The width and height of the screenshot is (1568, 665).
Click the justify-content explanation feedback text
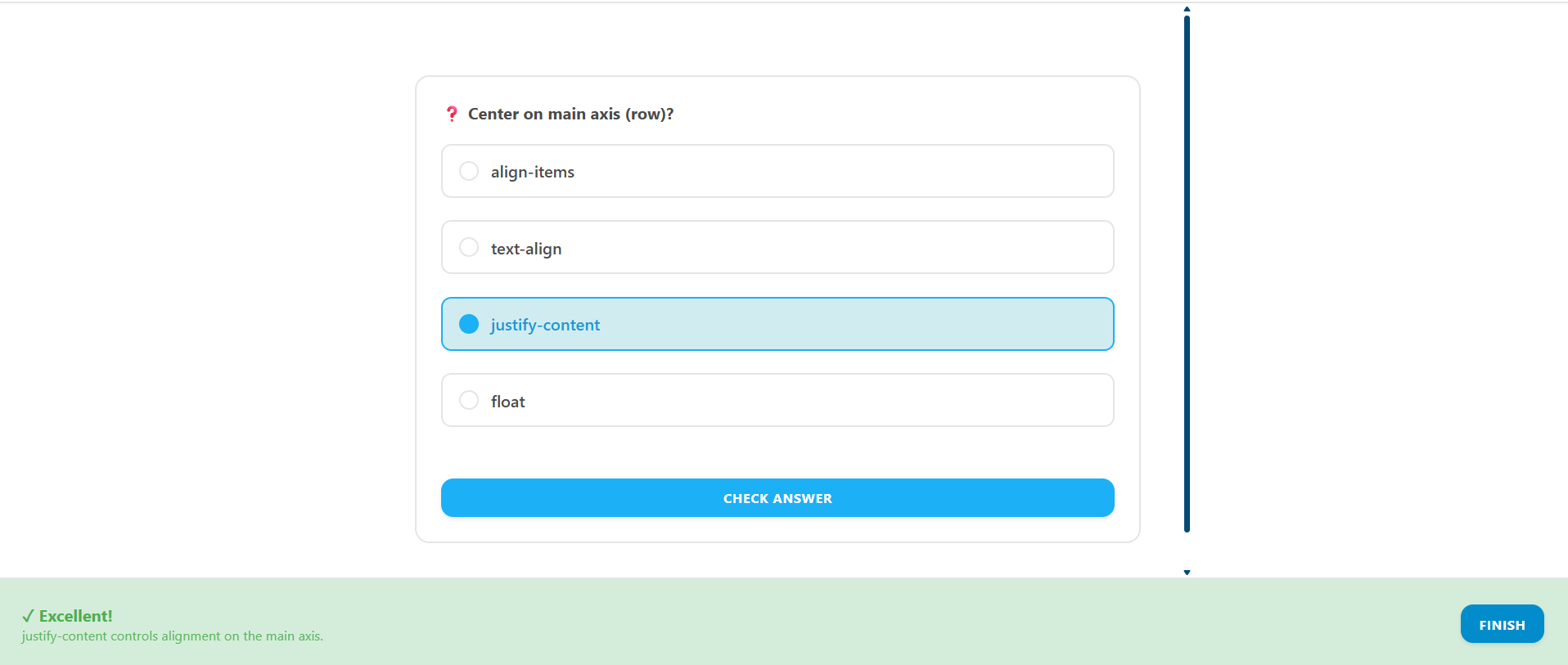[x=173, y=636]
